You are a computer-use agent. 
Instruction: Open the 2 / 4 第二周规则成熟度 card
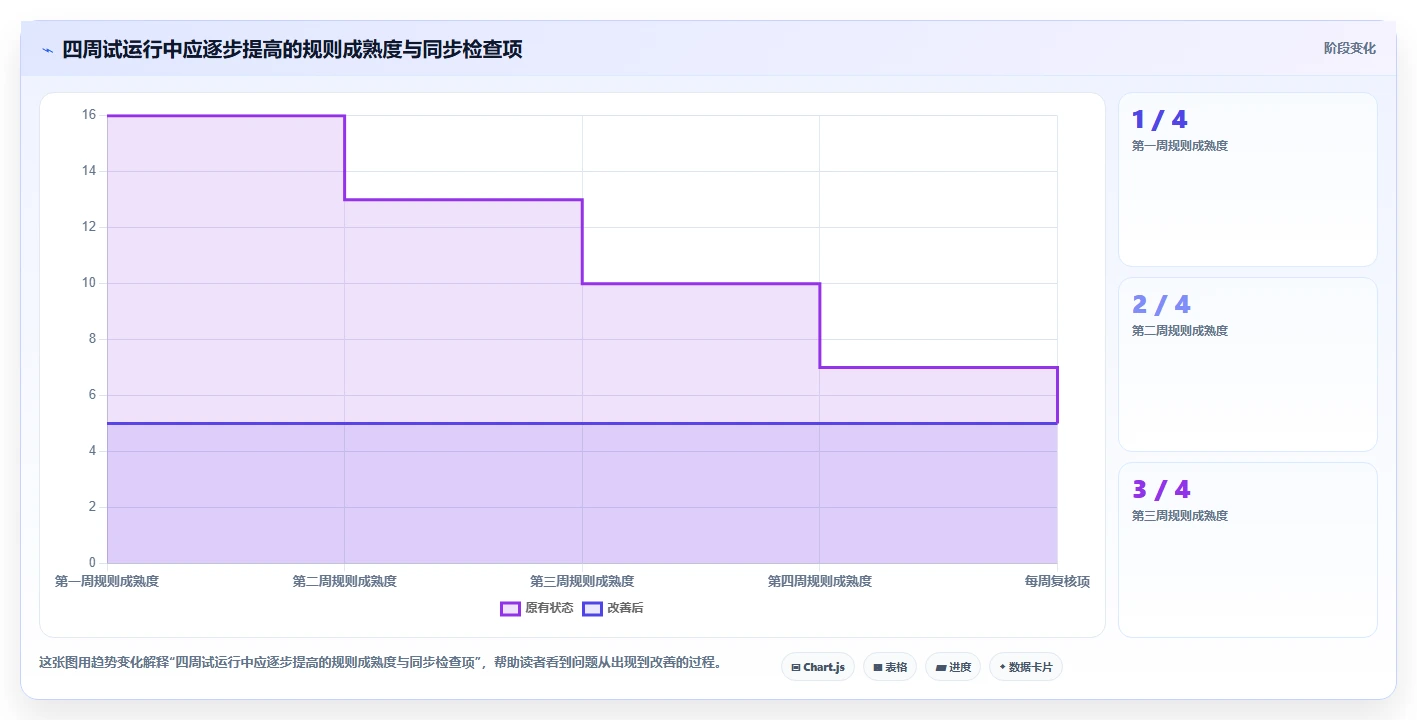point(1247,365)
